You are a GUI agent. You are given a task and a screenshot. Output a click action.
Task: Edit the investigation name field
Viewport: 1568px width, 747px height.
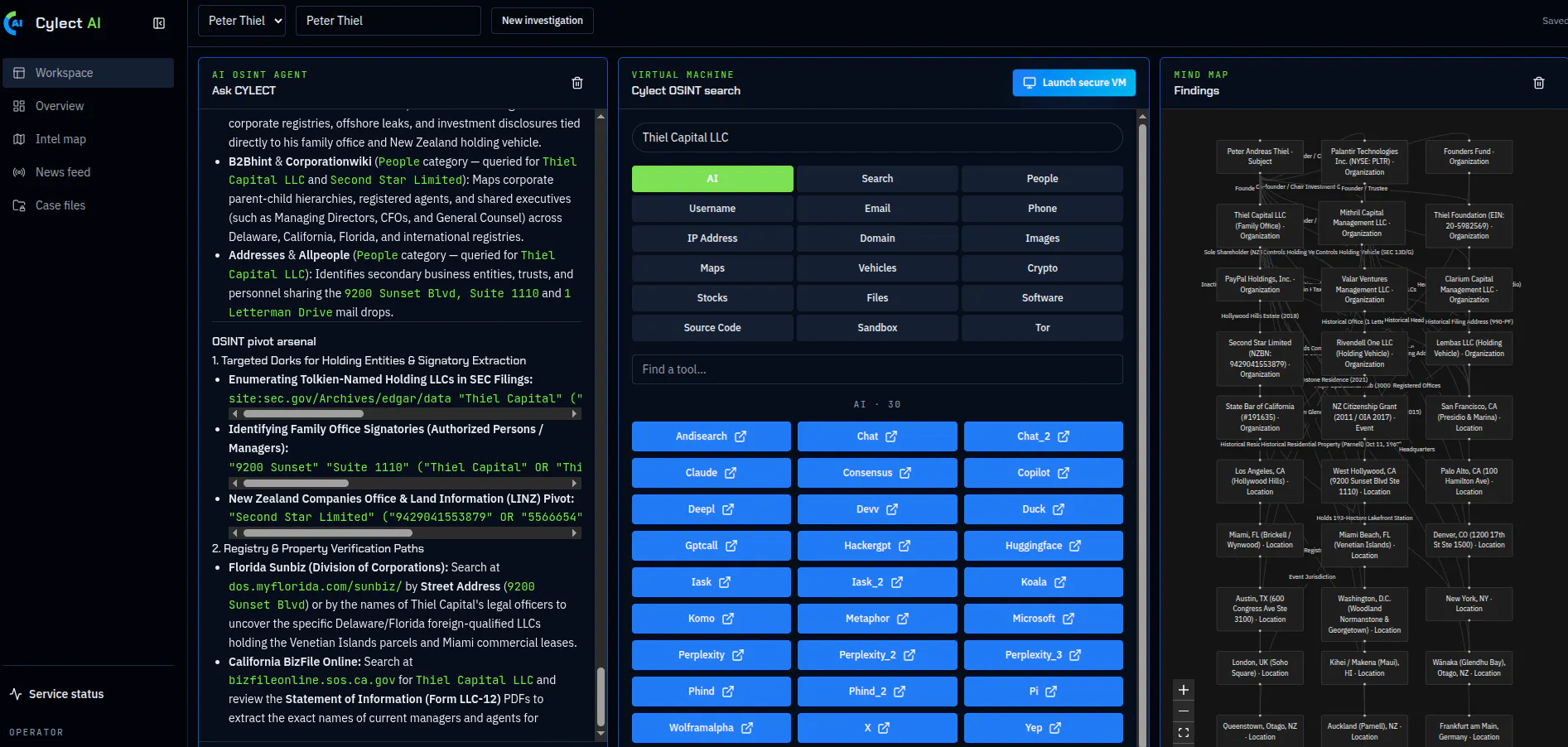[388, 21]
